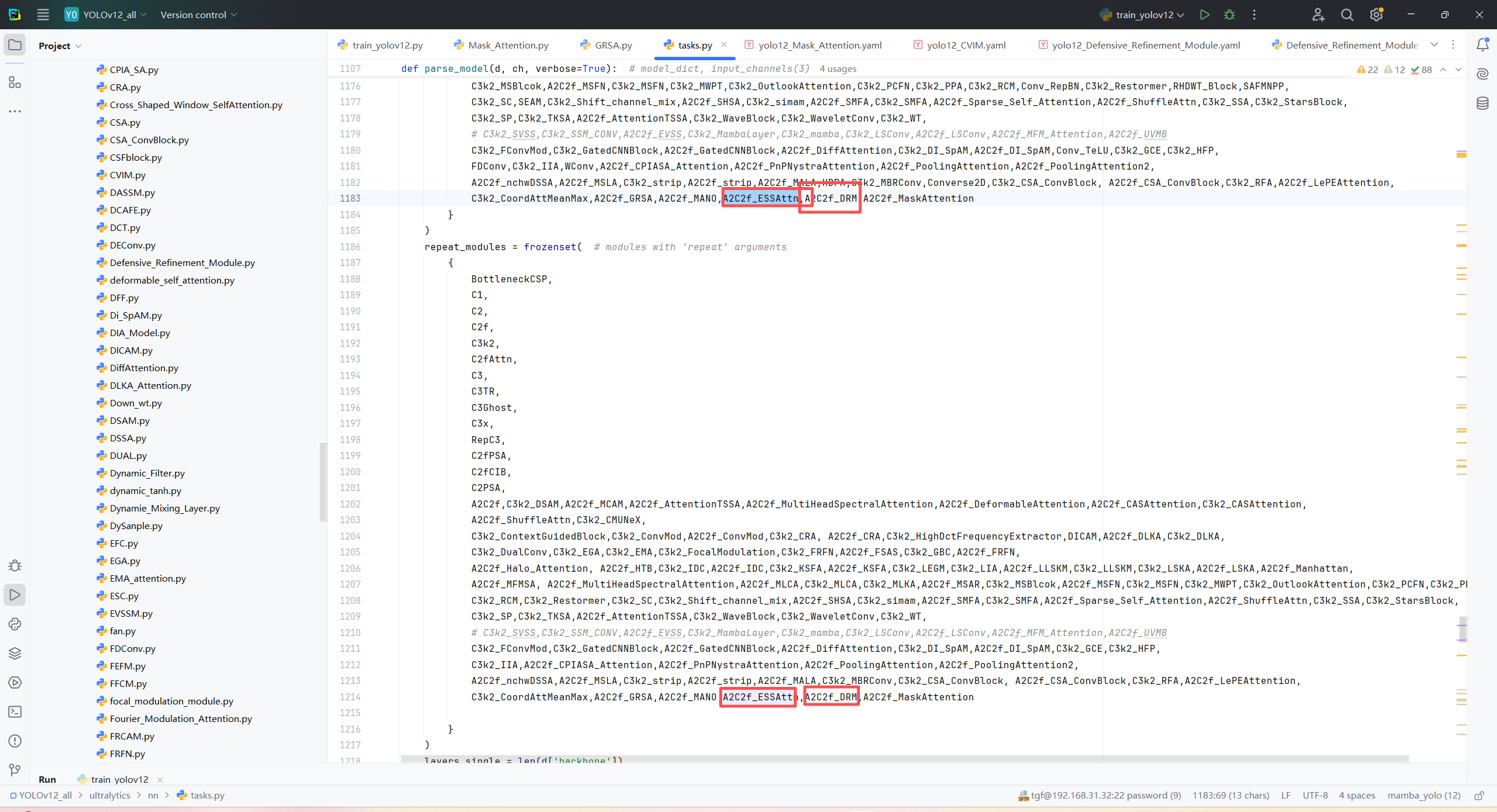This screenshot has width=1497, height=812.
Task: Toggle the Project tool window folder icon
Action: pyautogui.click(x=15, y=45)
